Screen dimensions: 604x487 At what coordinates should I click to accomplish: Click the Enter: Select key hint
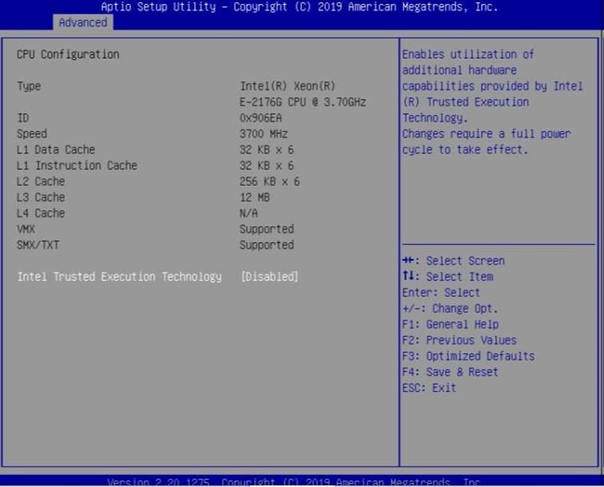point(441,292)
